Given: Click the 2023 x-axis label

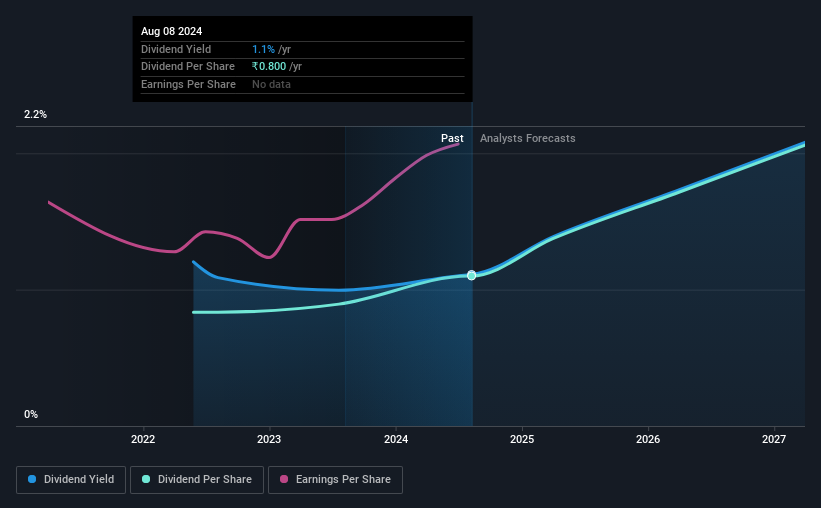Looking at the screenshot, I should 269,439.
